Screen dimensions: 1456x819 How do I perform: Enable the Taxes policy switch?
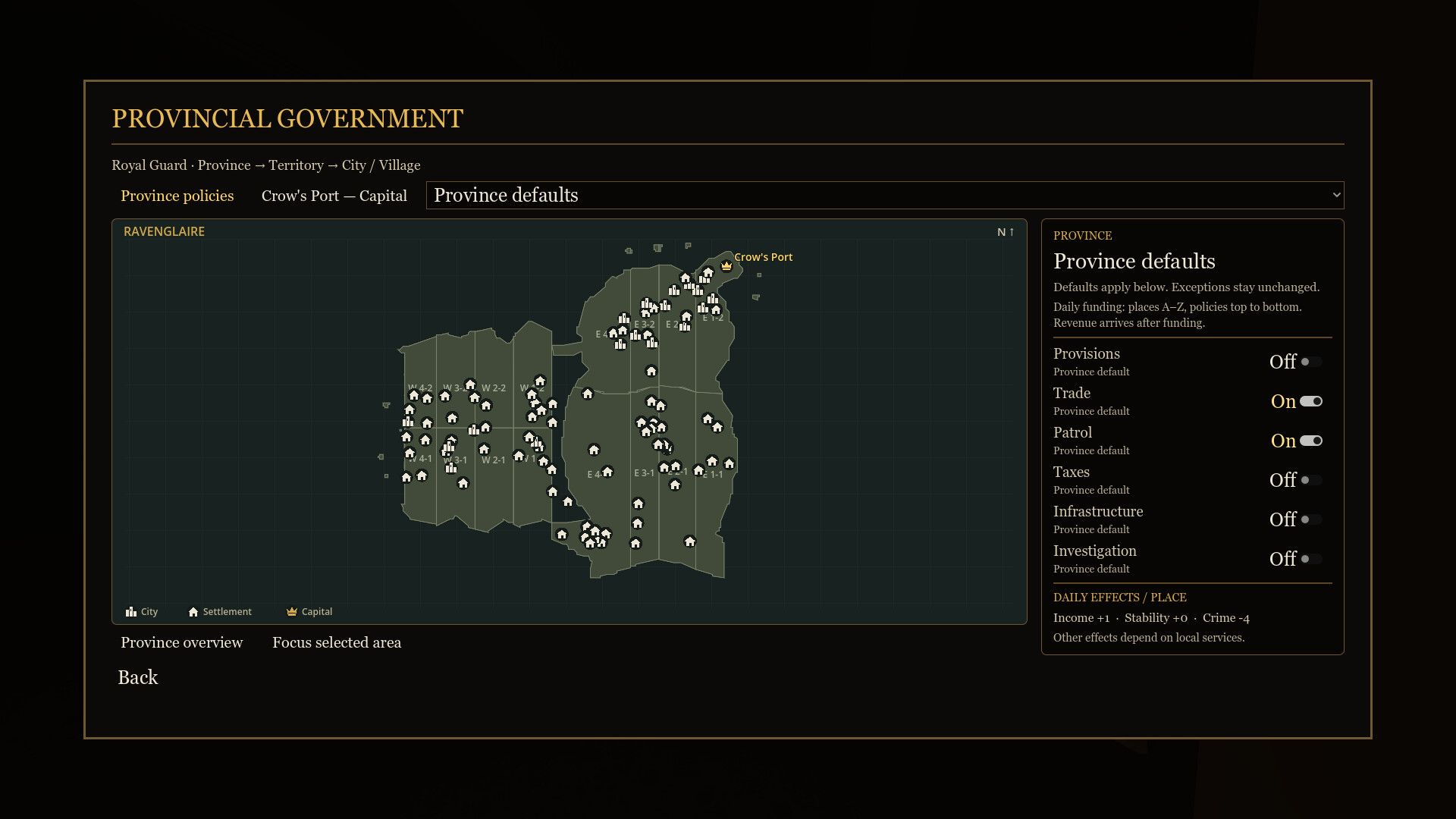pos(1311,480)
